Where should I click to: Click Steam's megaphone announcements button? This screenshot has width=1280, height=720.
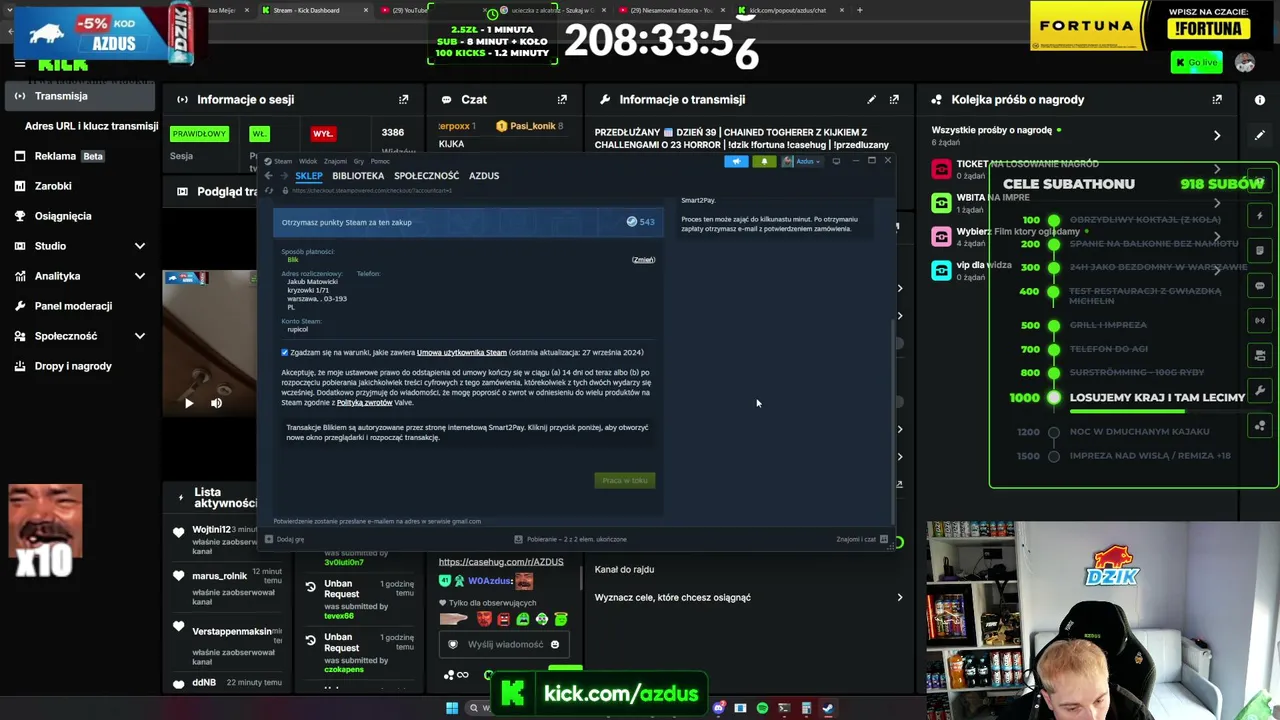pyautogui.click(x=736, y=161)
